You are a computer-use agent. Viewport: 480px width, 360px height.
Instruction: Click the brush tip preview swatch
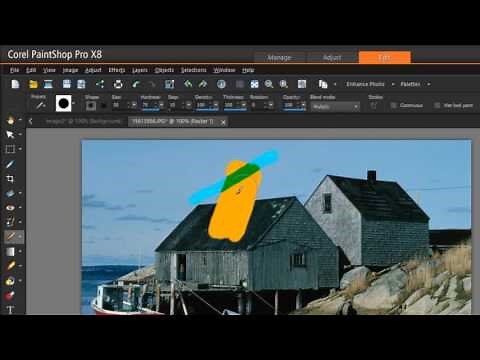pyautogui.click(x=63, y=104)
